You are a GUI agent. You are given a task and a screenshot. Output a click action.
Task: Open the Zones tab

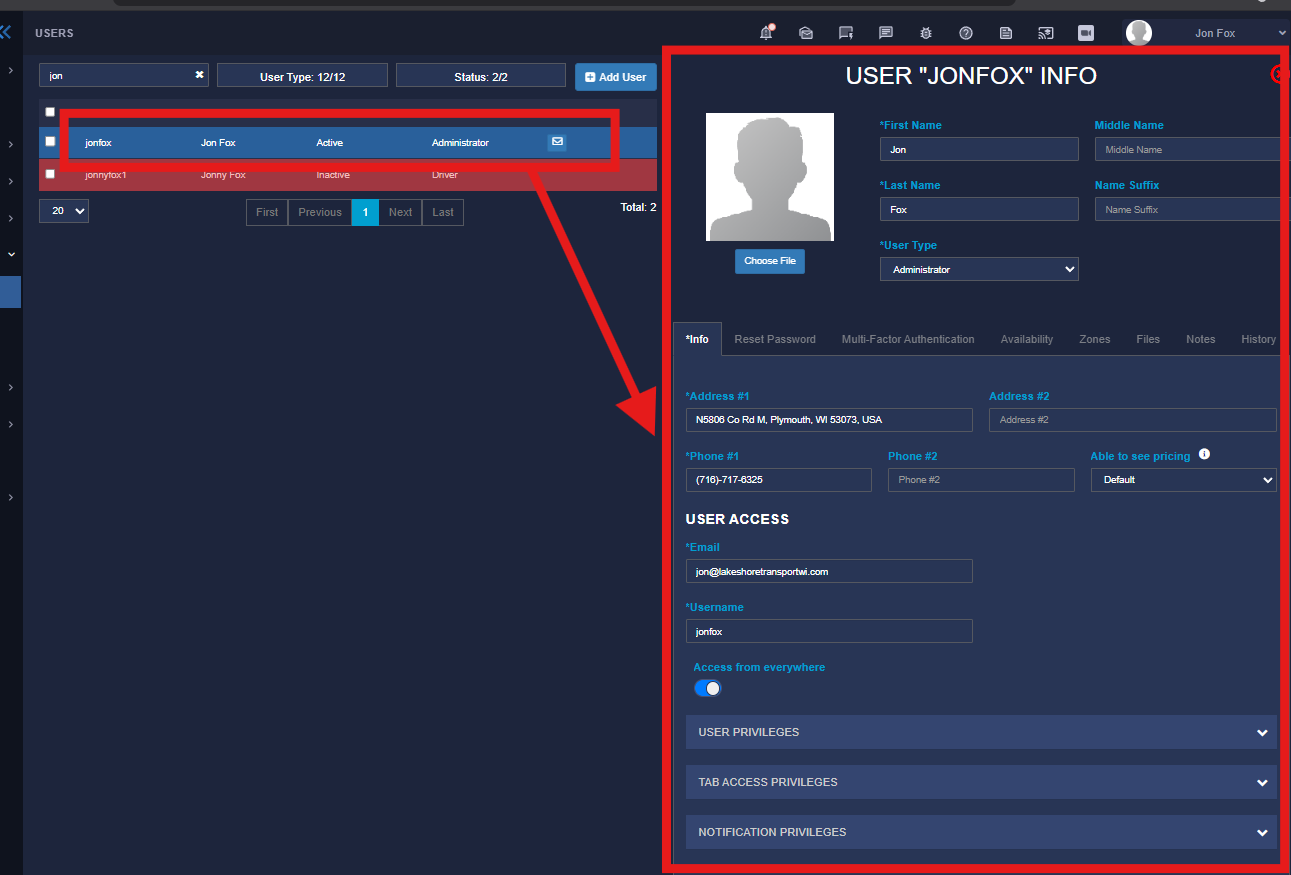point(1095,339)
